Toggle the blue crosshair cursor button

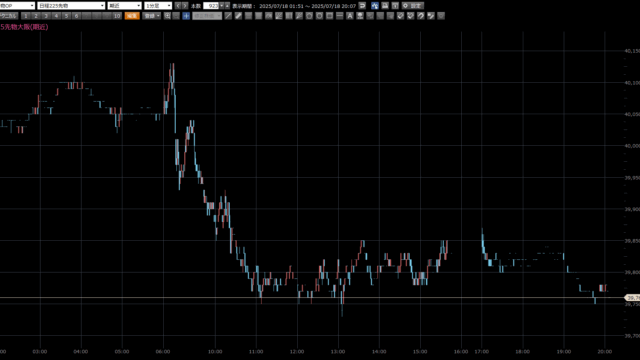click(x=186, y=16)
